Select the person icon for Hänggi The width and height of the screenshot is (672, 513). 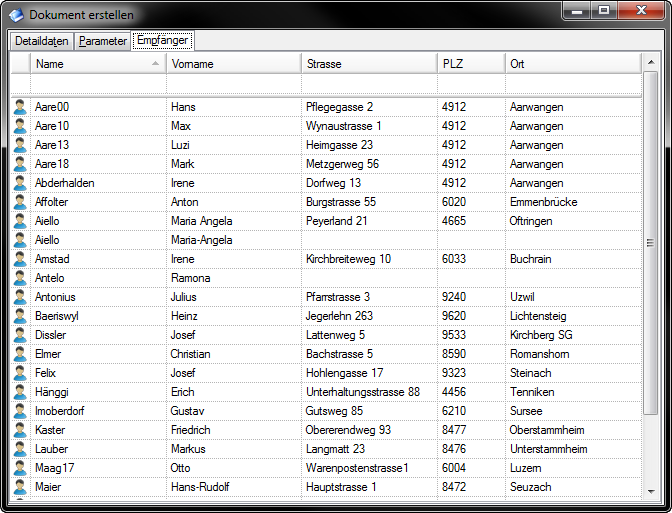pyautogui.click(x=20, y=392)
